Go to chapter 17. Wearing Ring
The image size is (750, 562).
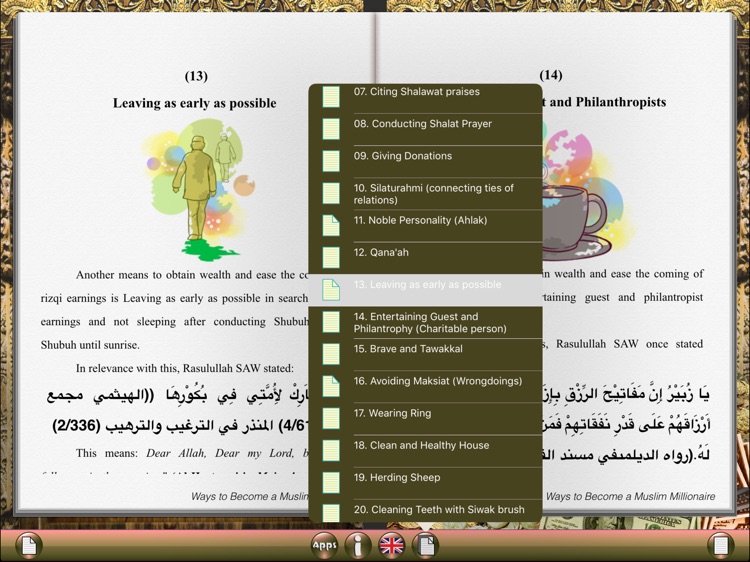pyautogui.click(x=425, y=419)
